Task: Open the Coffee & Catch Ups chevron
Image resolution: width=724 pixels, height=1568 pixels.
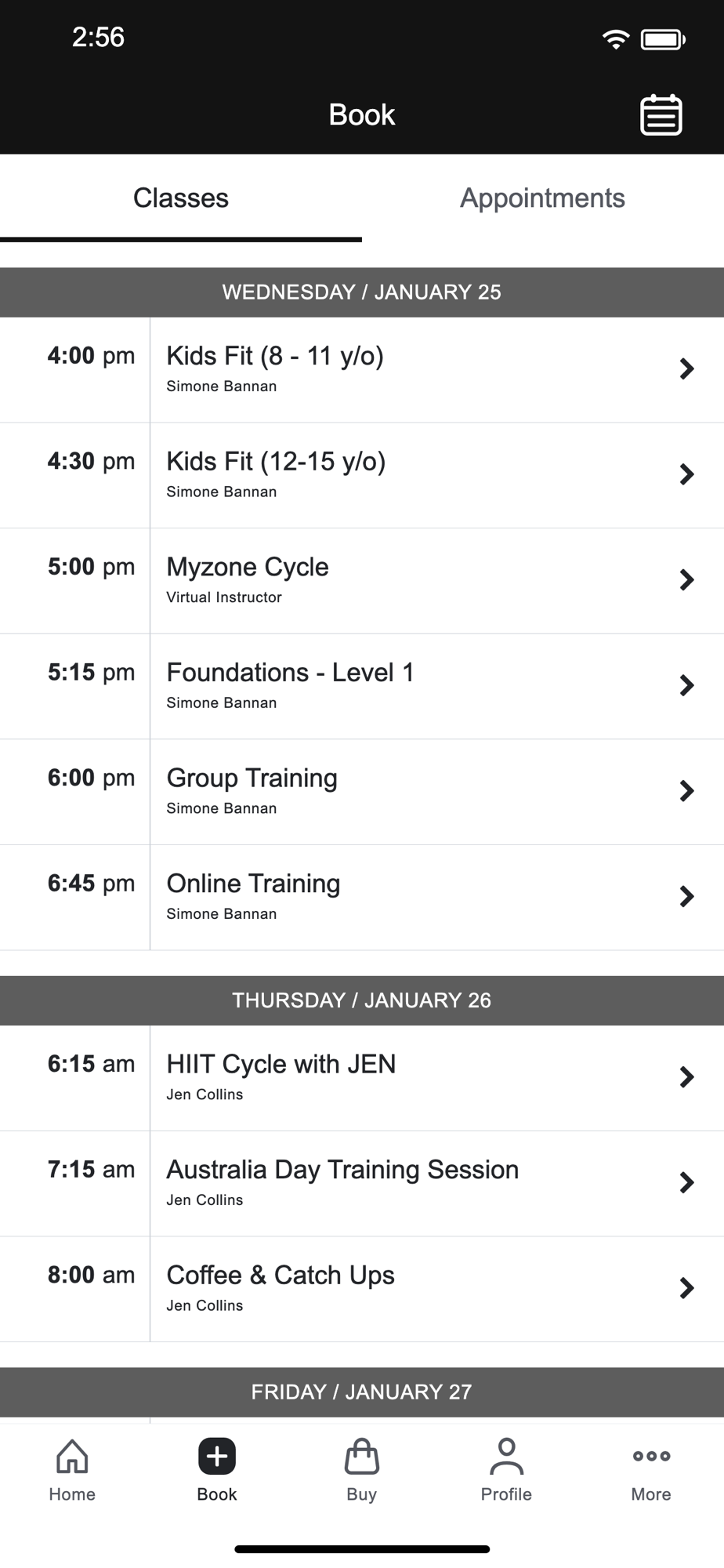Action: (687, 1287)
